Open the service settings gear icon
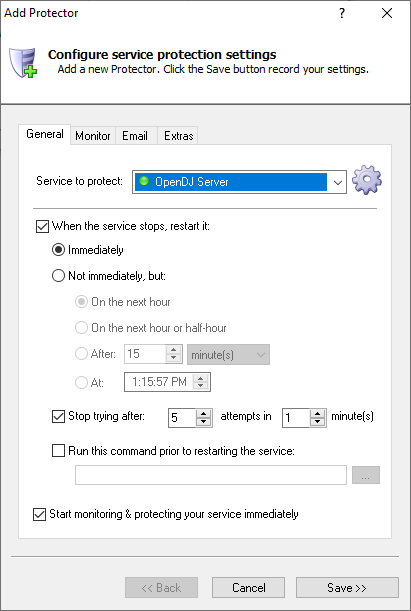Image resolution: width=411 pixels, height=611 pixels. 367,180
